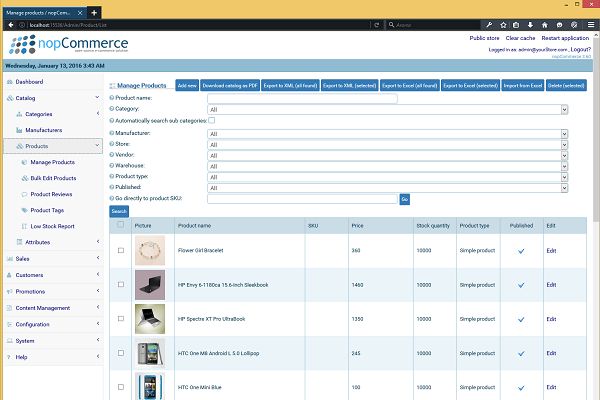This screenshot has height=400, width=600.
Task: Click the Add new button
Action: click(x=187, y=86)
